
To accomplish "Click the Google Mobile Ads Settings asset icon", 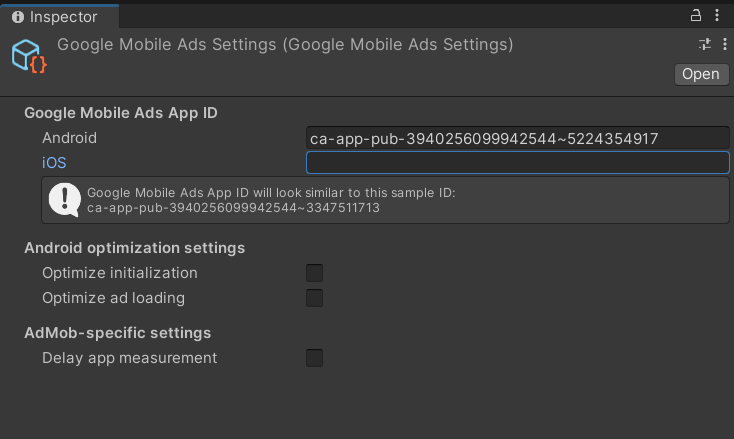I will [29, 56].
